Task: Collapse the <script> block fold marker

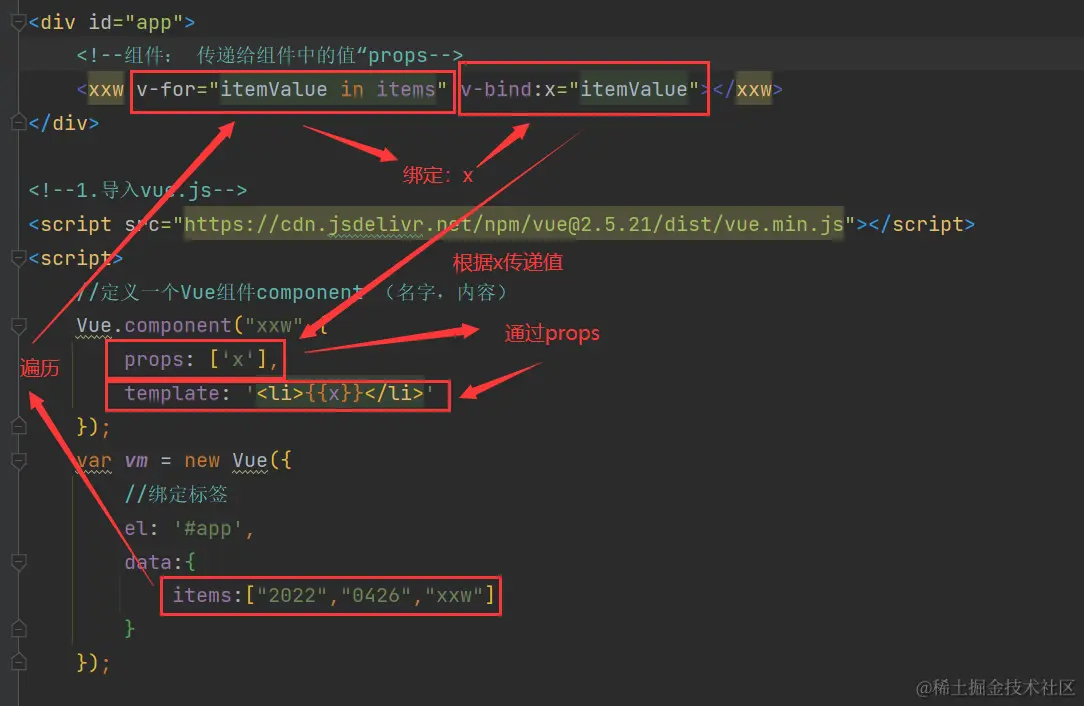Action: click(19, 259)
